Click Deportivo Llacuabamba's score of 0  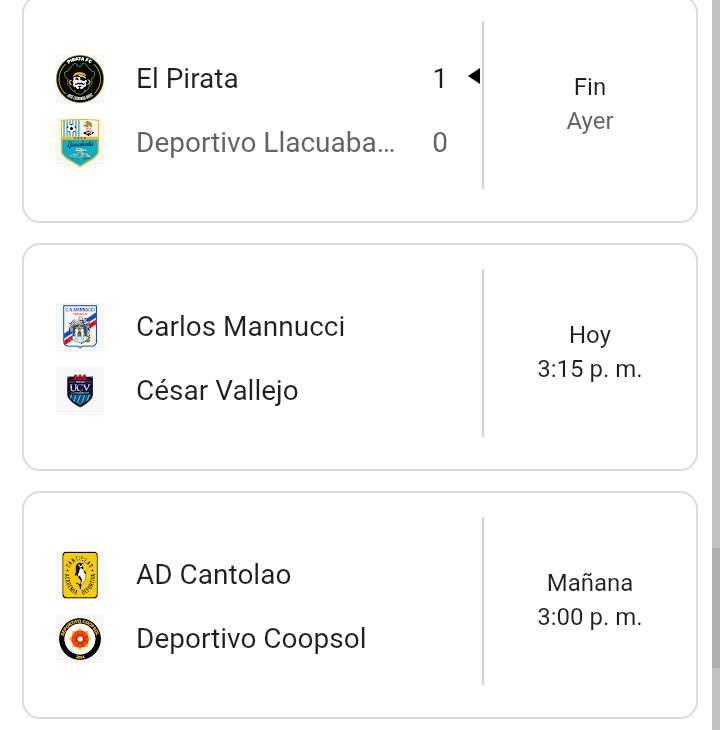click(439, 143)
